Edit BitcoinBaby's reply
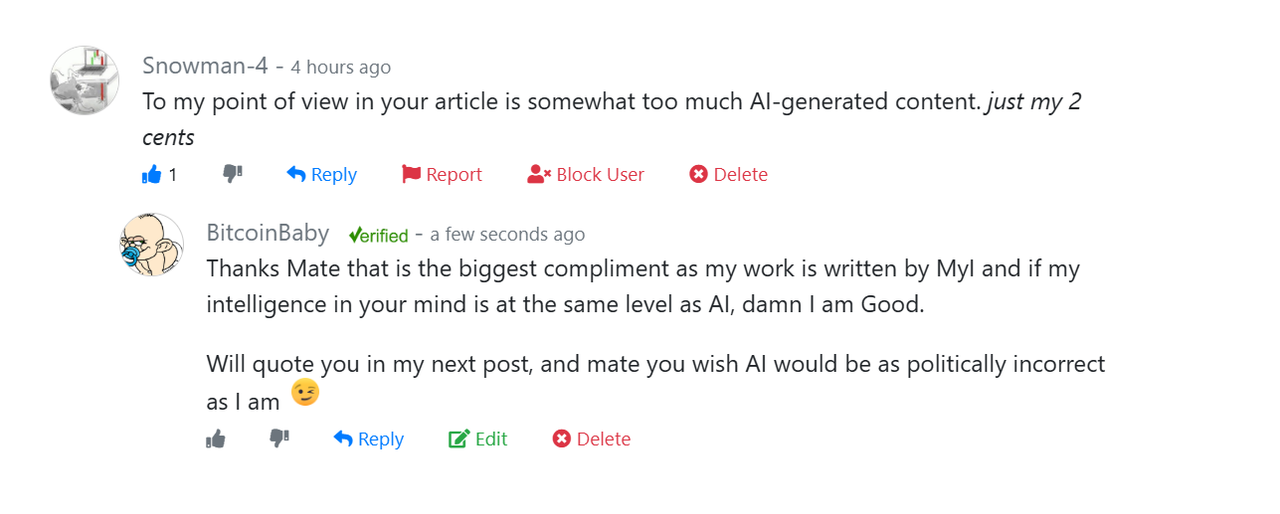The image size is (1280, 514). (478, 438)
